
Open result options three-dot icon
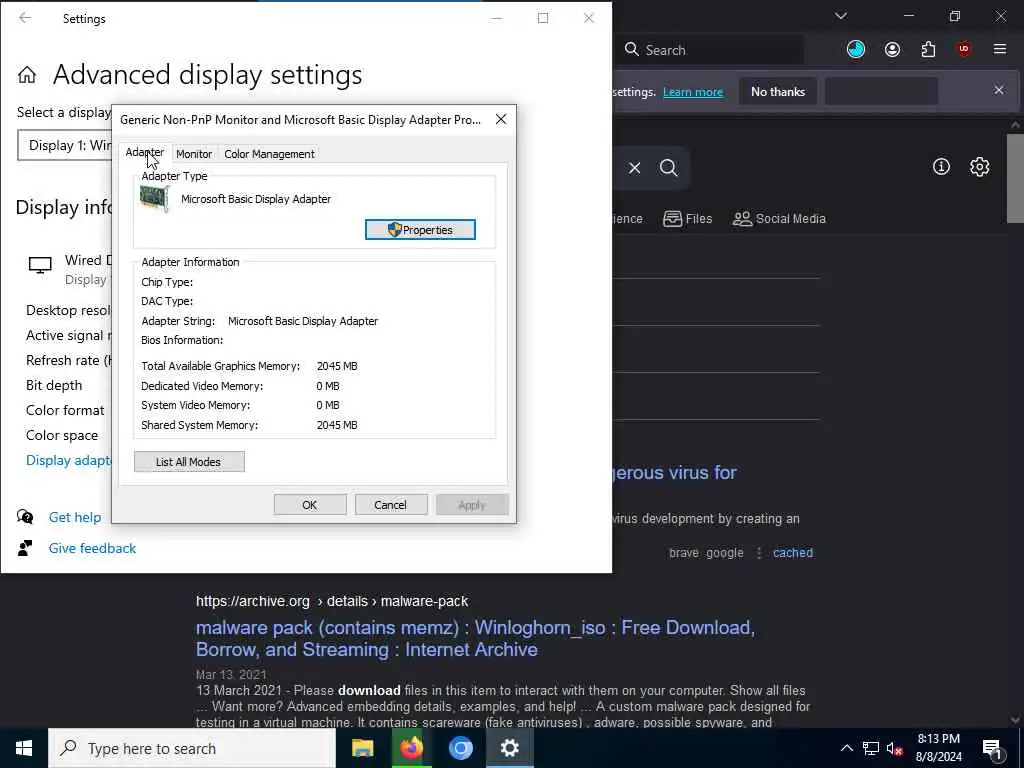click(758, 553)
